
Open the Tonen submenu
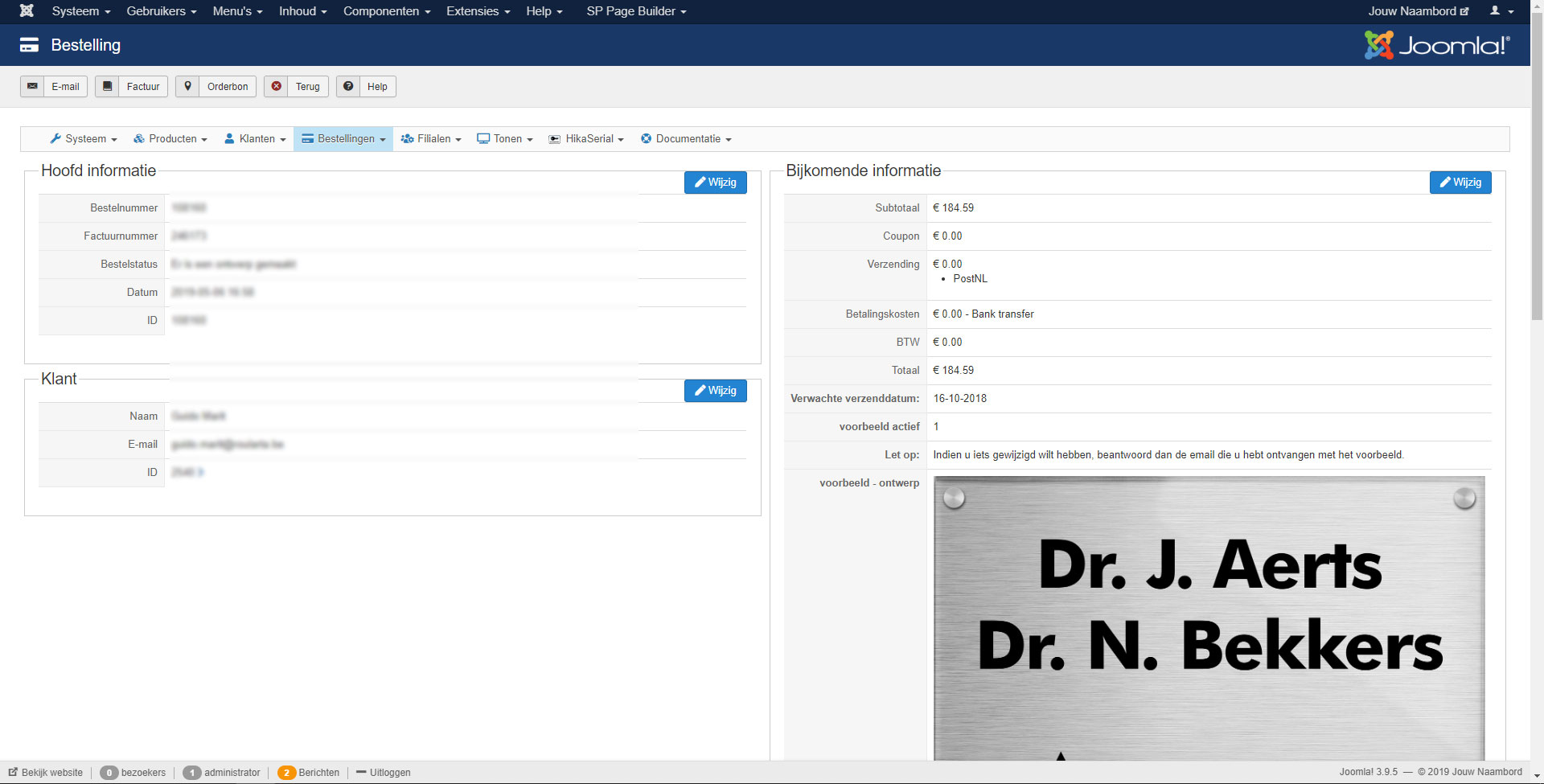(505, 139)
